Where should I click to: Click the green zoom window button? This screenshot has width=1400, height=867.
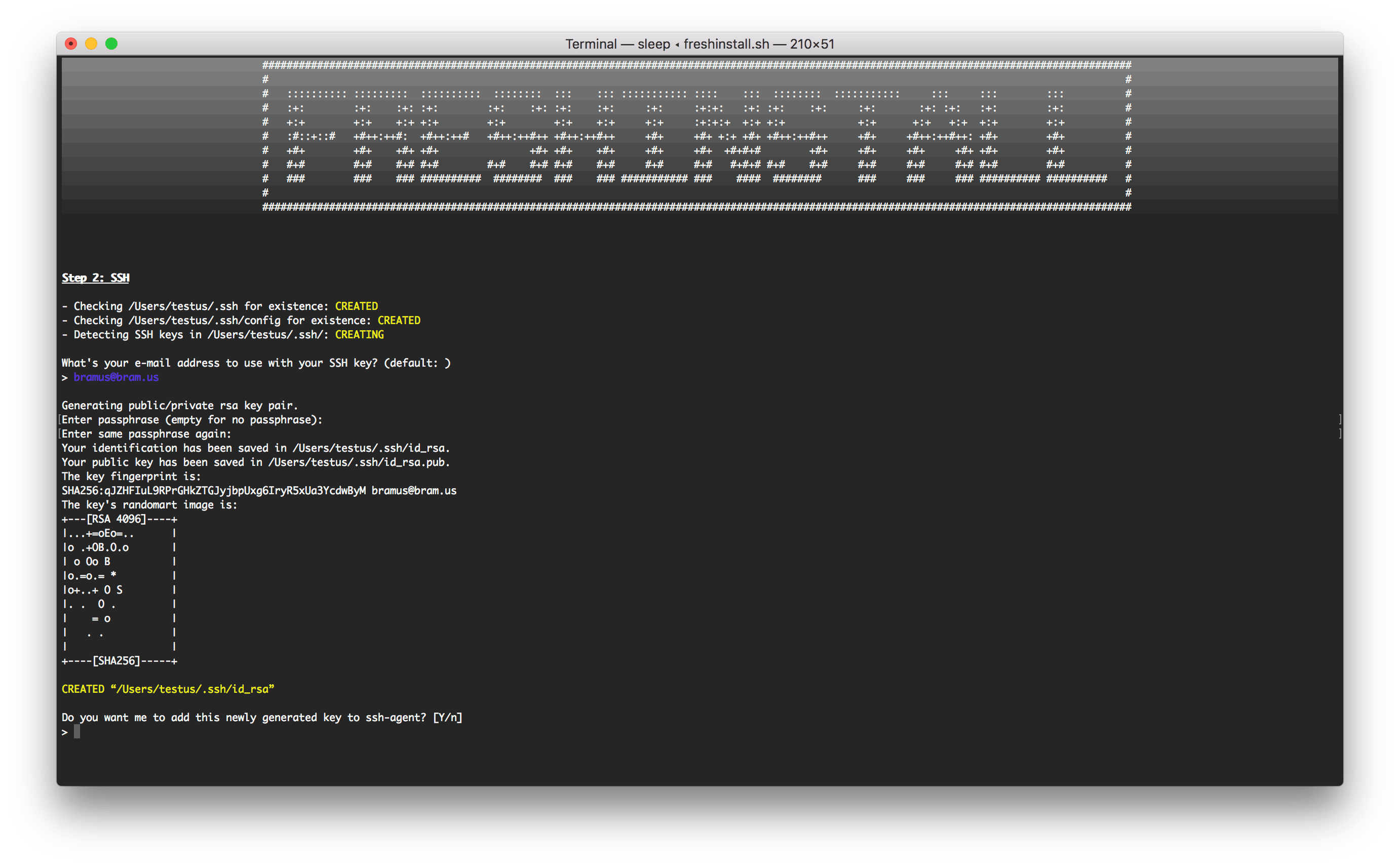coord(112,44)
